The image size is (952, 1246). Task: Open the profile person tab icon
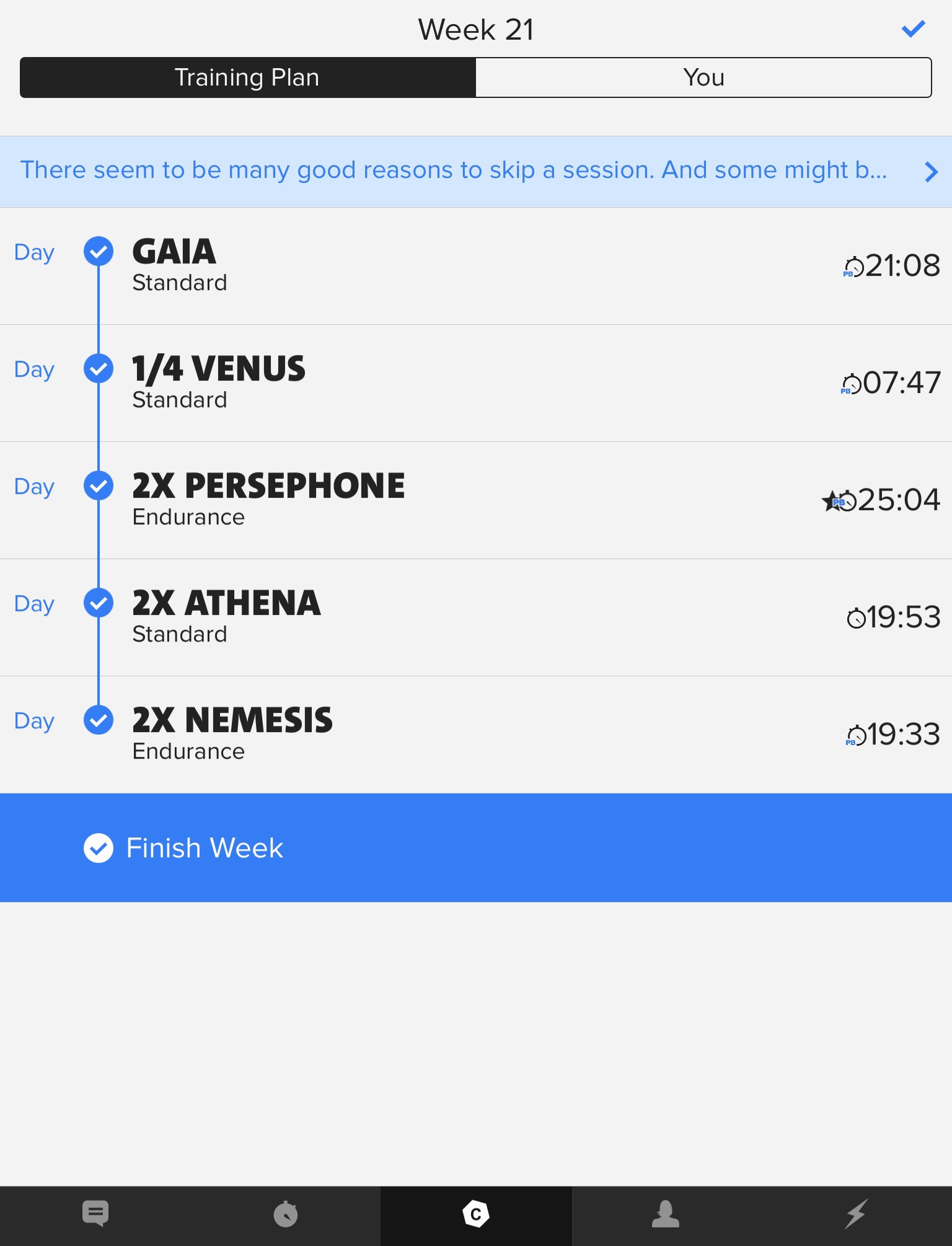click(666, 1214)
